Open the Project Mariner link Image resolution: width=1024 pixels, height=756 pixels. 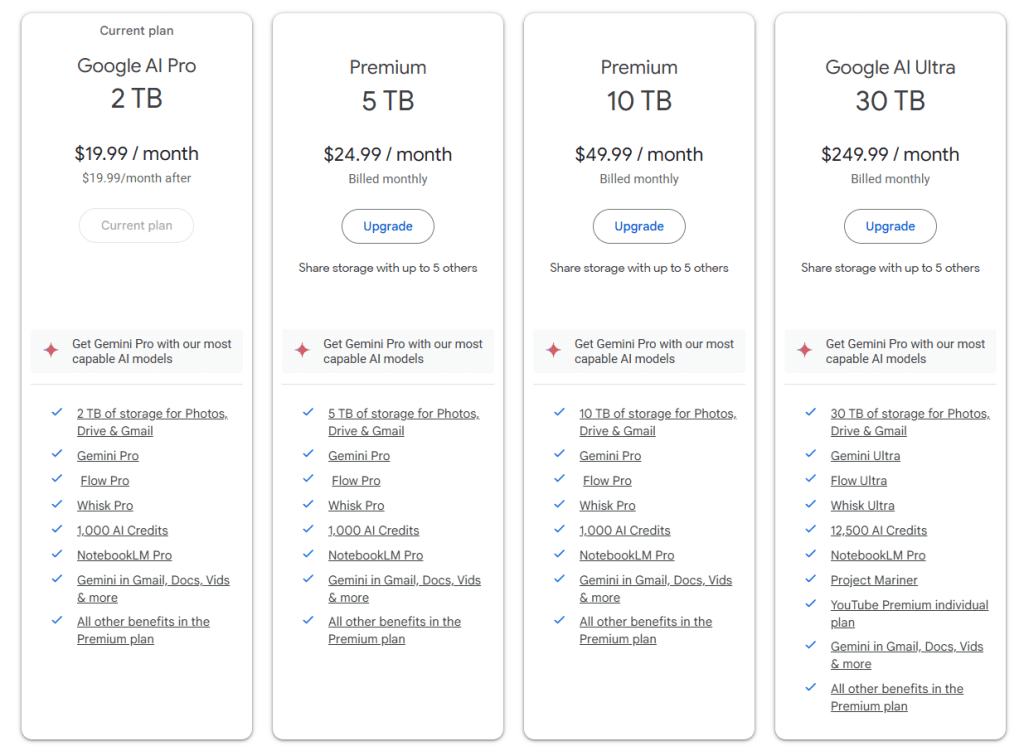(873, 580)
